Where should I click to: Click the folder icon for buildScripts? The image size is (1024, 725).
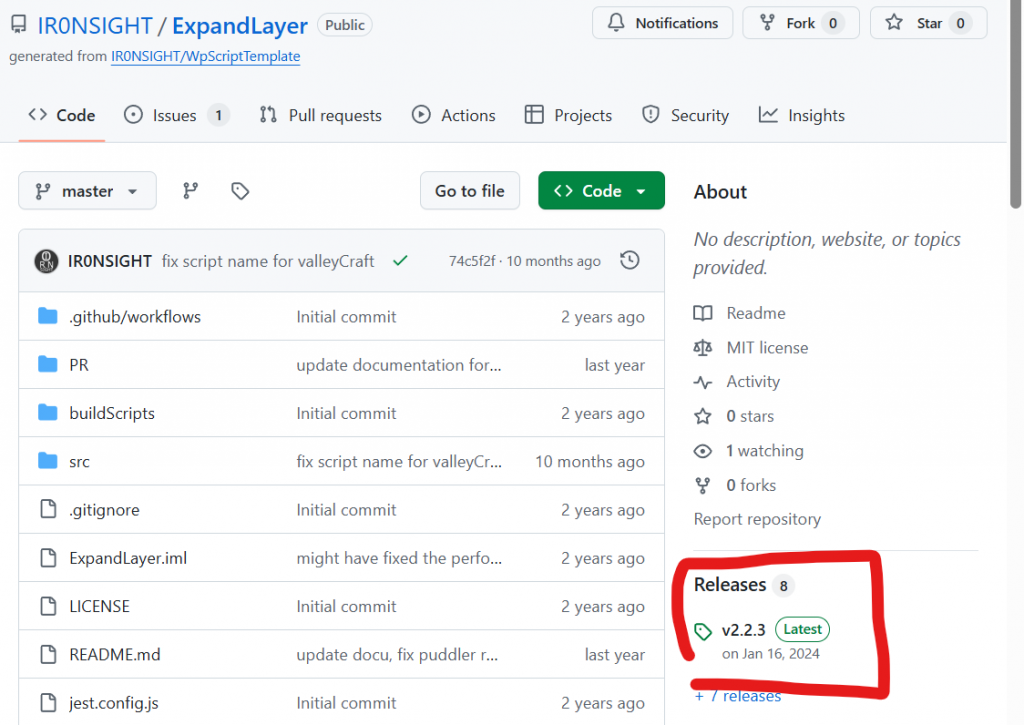(x=47, y=413)
